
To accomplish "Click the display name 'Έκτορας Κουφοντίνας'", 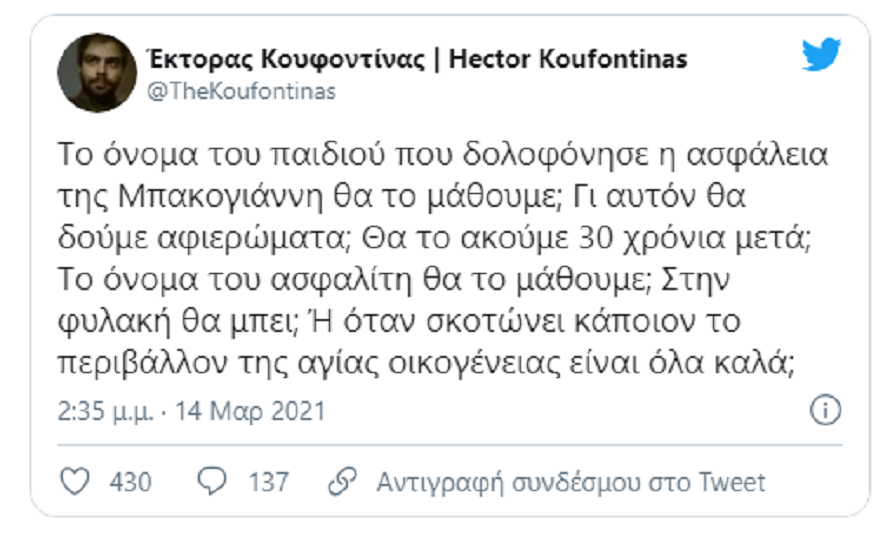I will [286, 59].
